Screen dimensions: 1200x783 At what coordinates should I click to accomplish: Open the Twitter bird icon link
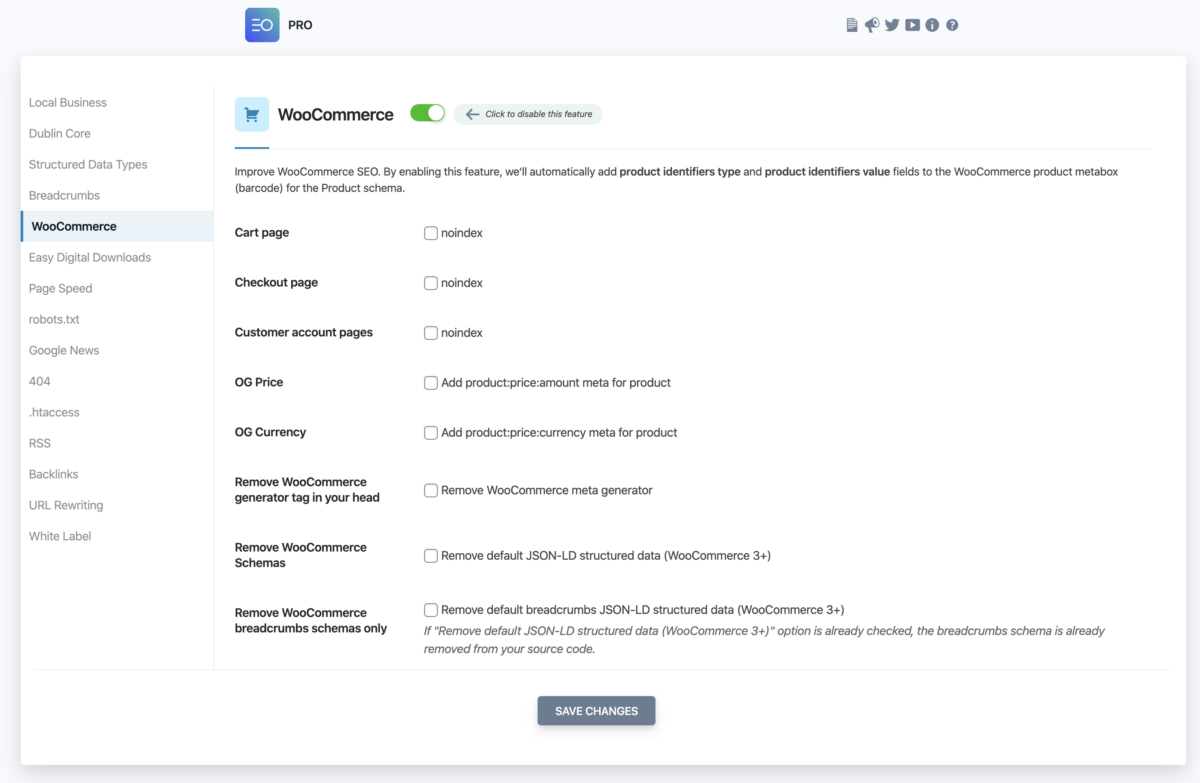(892, 25)
